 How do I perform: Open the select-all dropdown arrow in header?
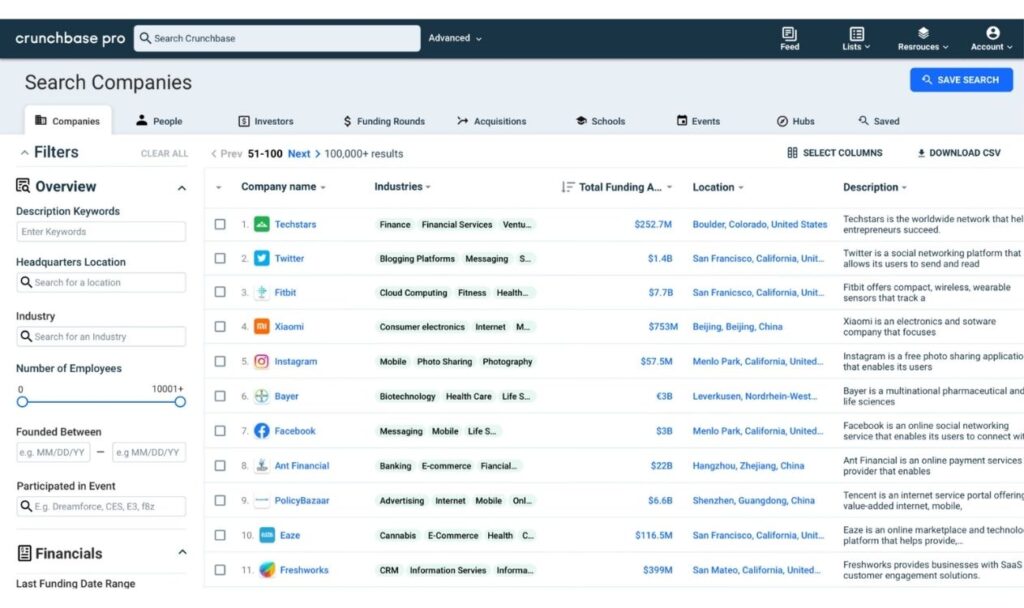tap(219, 187)
